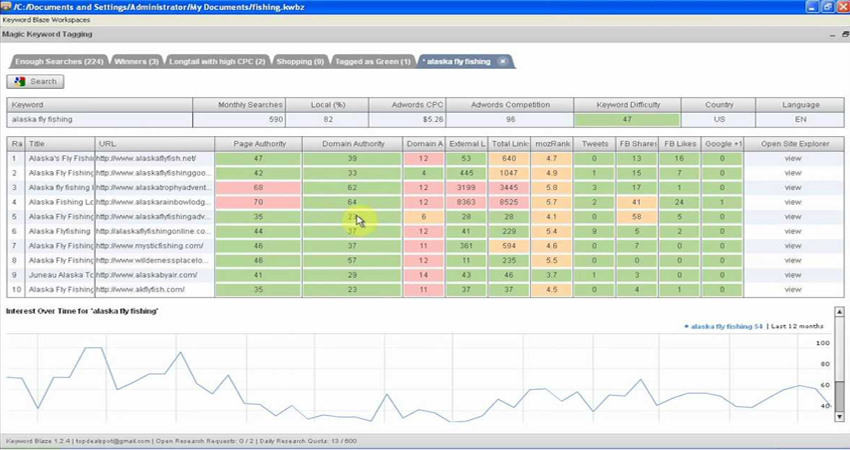Click External Links cell 3199
This screenshot has height=450, width=850.
[x=466, y=188]
